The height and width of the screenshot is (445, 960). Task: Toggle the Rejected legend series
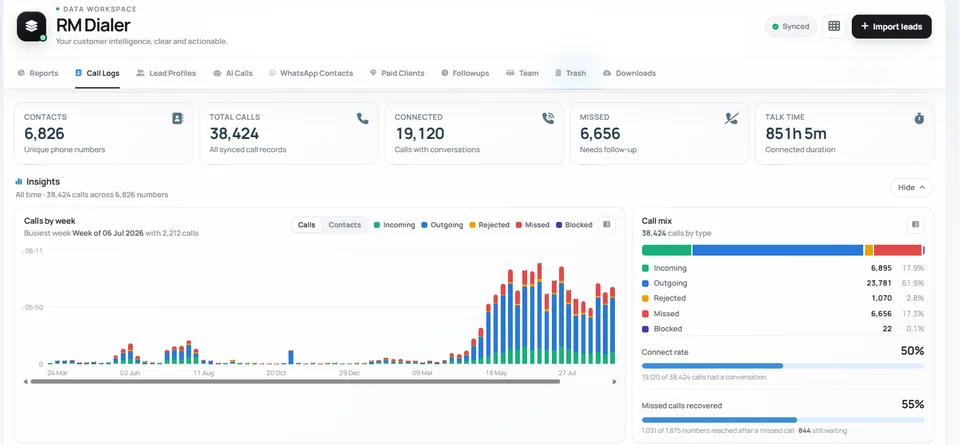(x=489, y=225)
